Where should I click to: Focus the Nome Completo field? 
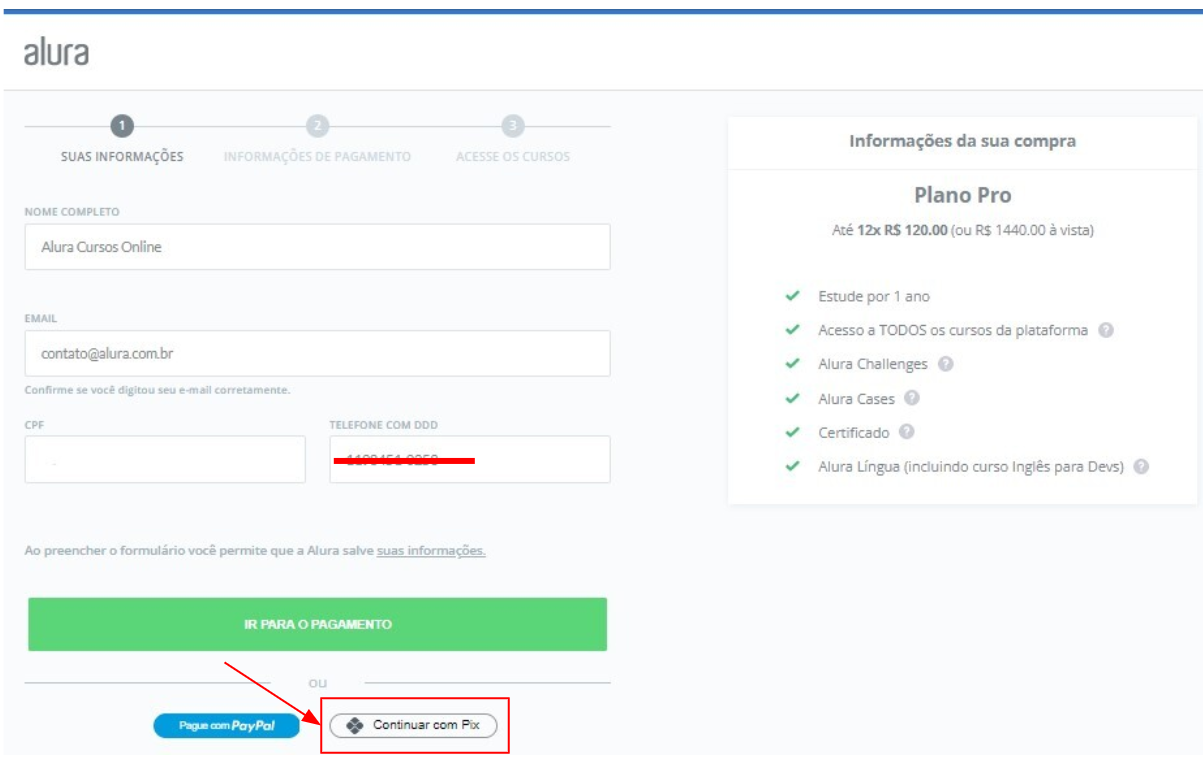click(x=317, y=247)
